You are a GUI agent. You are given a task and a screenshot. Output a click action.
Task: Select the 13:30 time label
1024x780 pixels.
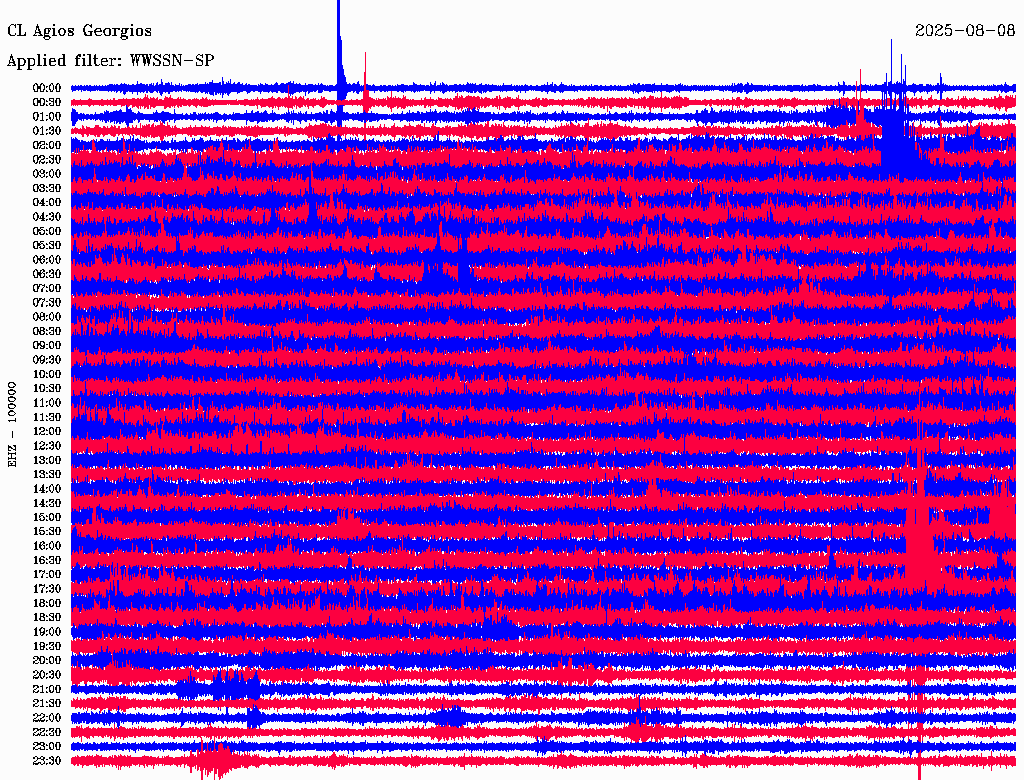[47, 474]
